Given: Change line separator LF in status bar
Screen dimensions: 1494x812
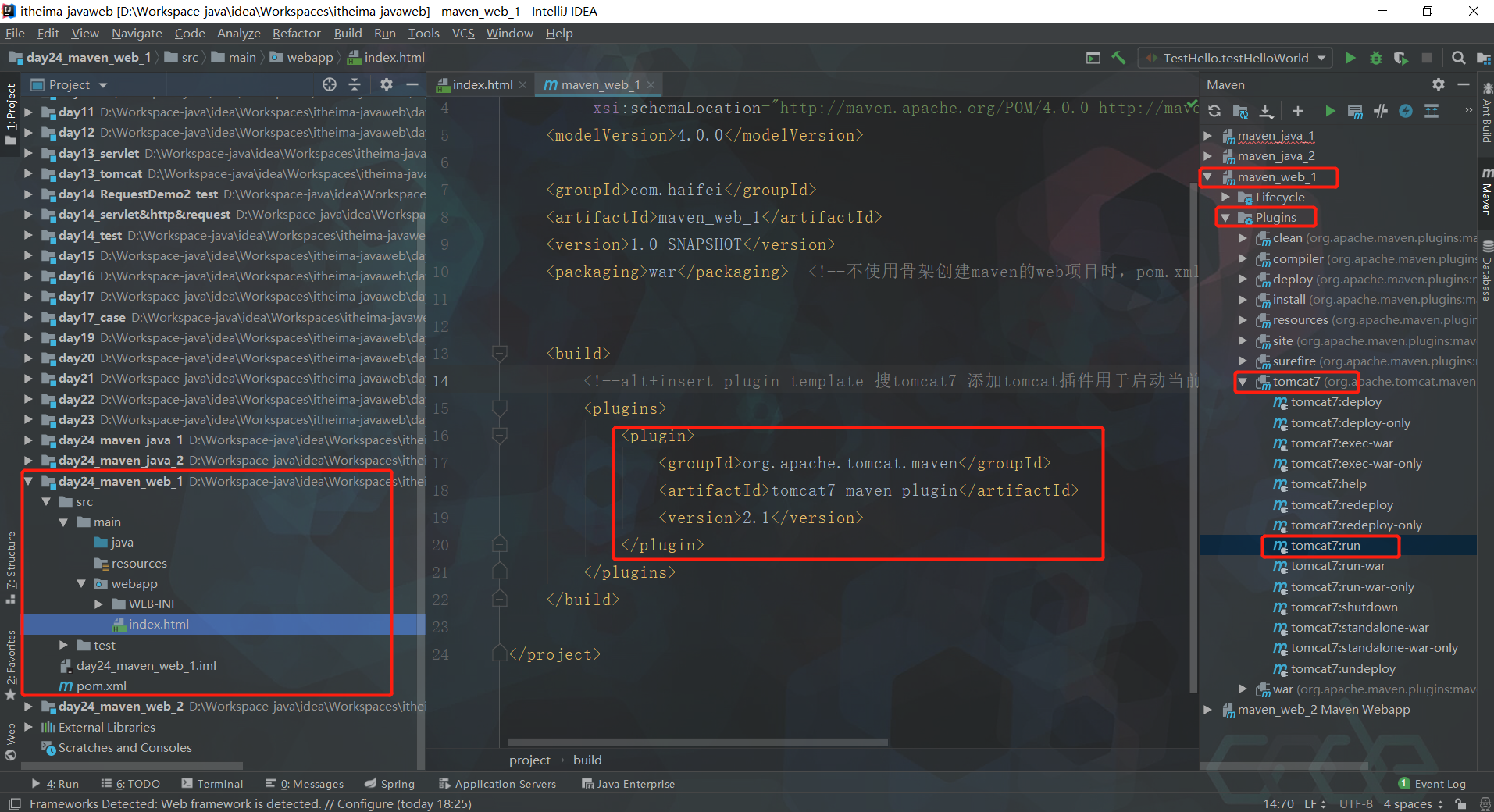Looking at the screenshot, I should [x=1314, y=804].
